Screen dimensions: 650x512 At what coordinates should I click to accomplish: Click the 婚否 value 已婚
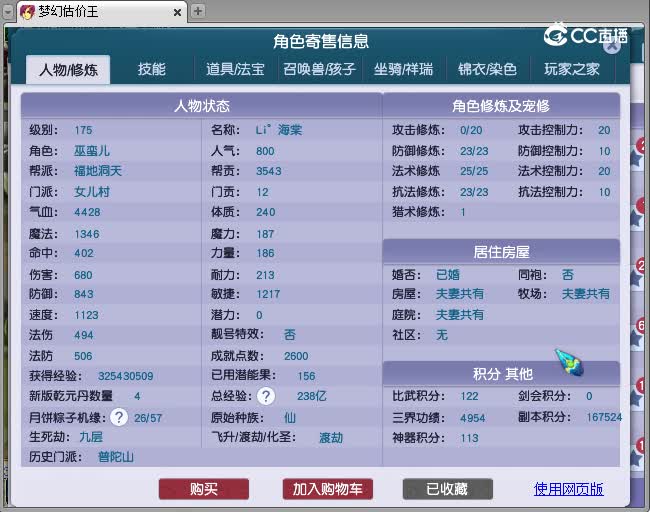point(448,274)
